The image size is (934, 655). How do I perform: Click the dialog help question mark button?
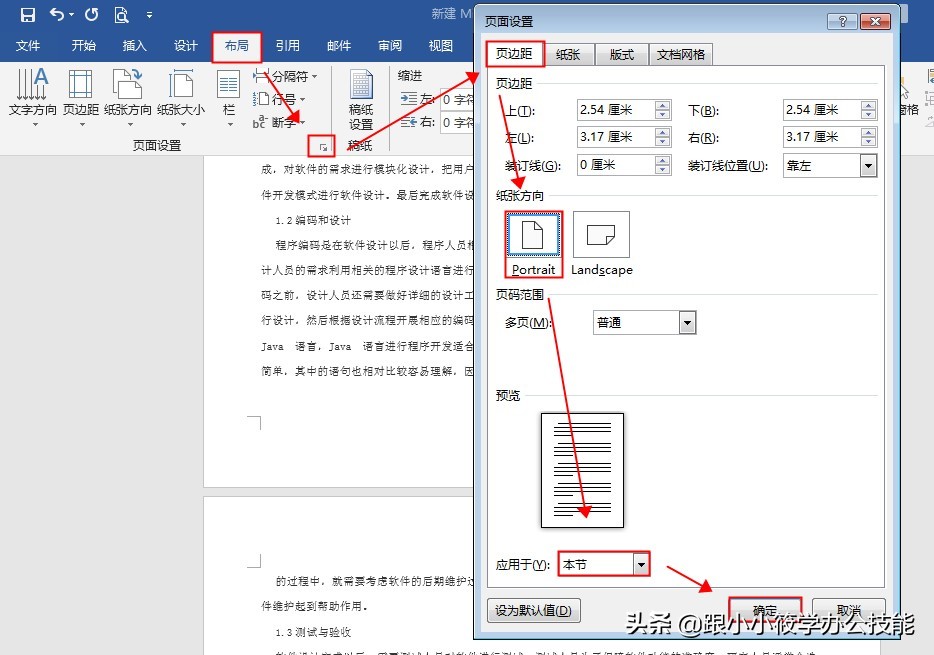(x=842, y=22)
